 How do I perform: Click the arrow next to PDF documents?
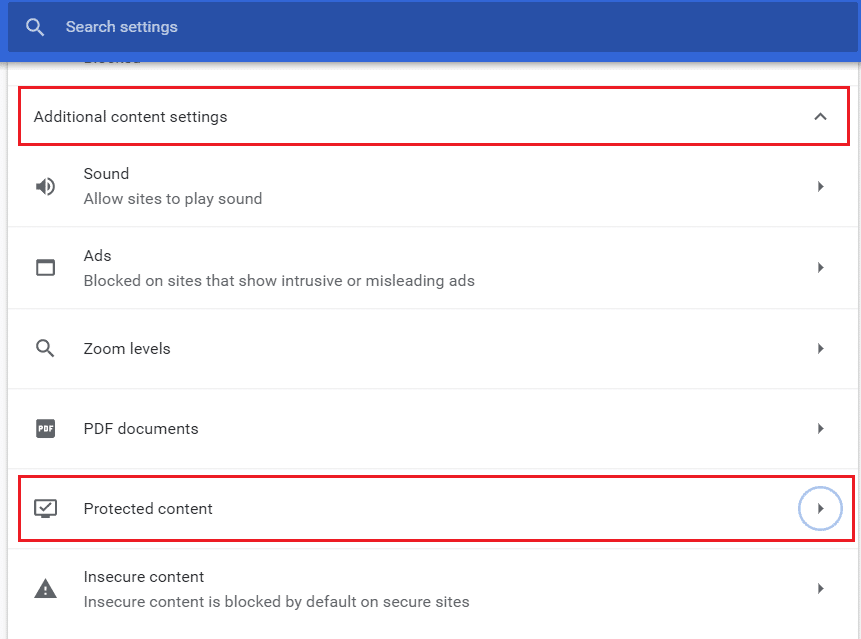(x=820, y=429)
